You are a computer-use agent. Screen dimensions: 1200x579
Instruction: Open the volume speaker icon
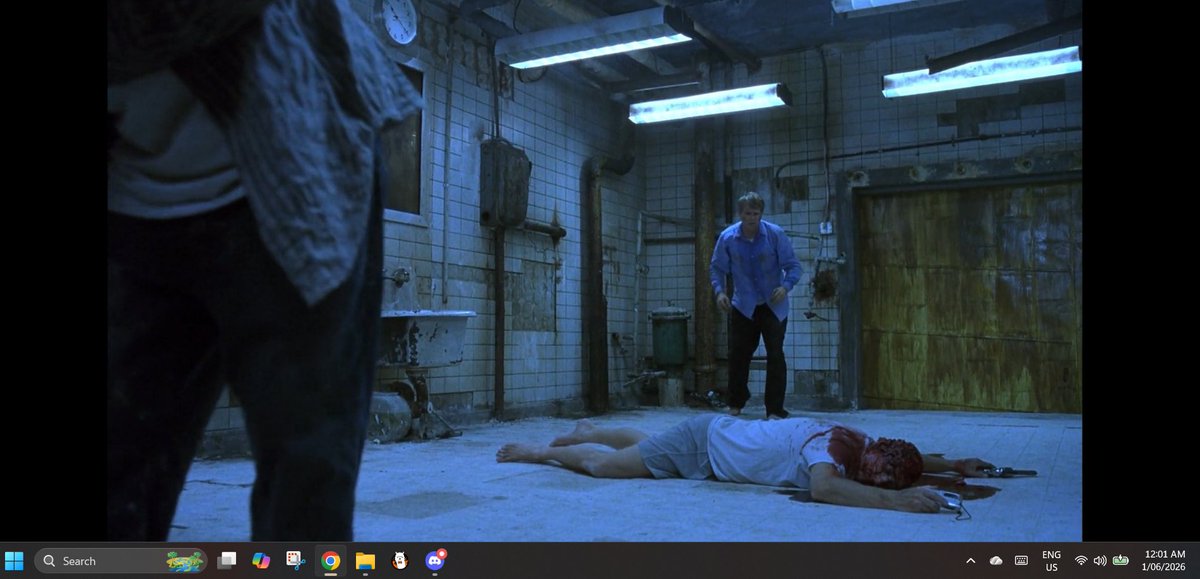coord(1100,561)
